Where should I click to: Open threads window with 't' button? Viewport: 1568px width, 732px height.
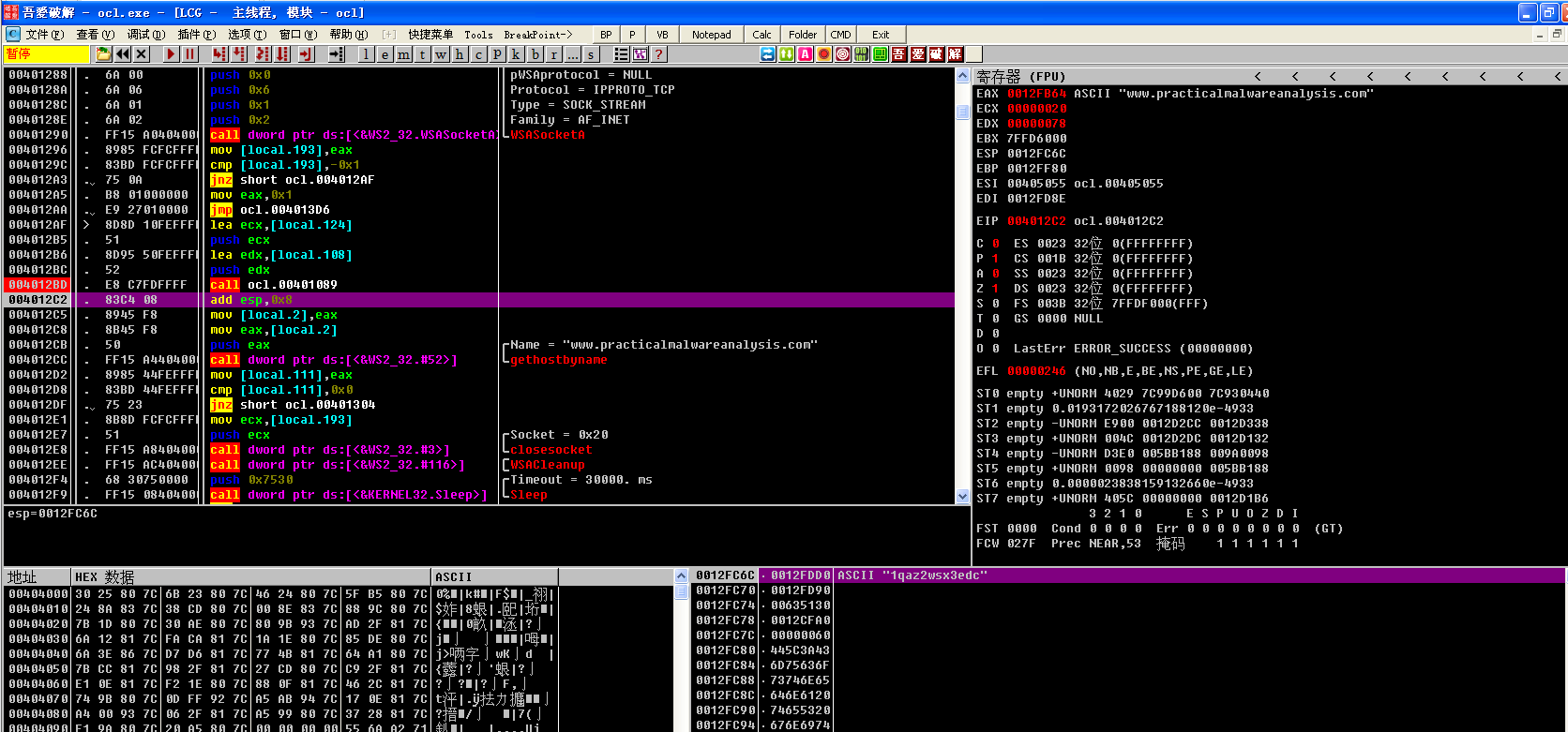tap(422, 54)
